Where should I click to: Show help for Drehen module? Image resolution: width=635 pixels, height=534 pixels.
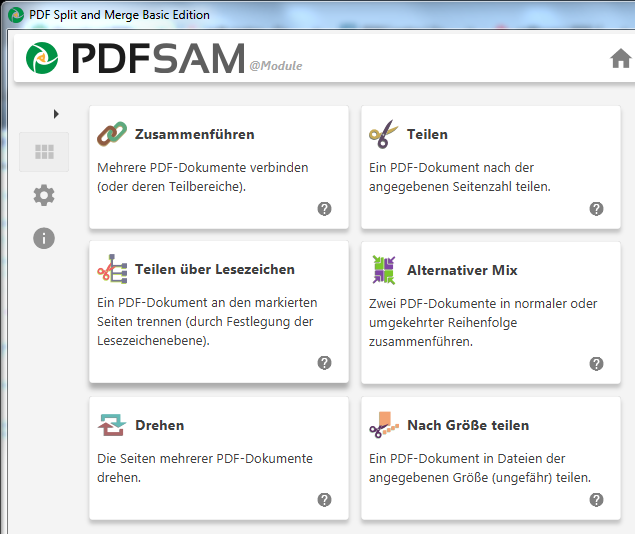point(324,500)
